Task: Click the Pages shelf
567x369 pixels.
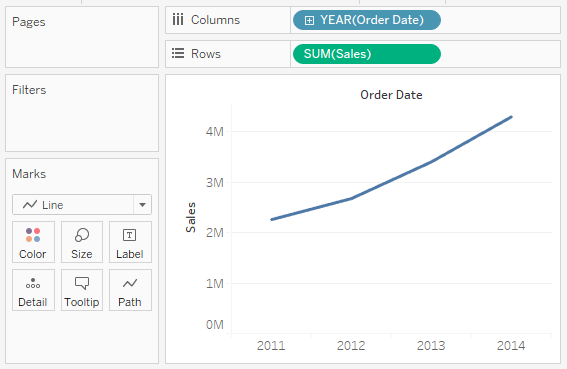Action: (x=82, y=37)
